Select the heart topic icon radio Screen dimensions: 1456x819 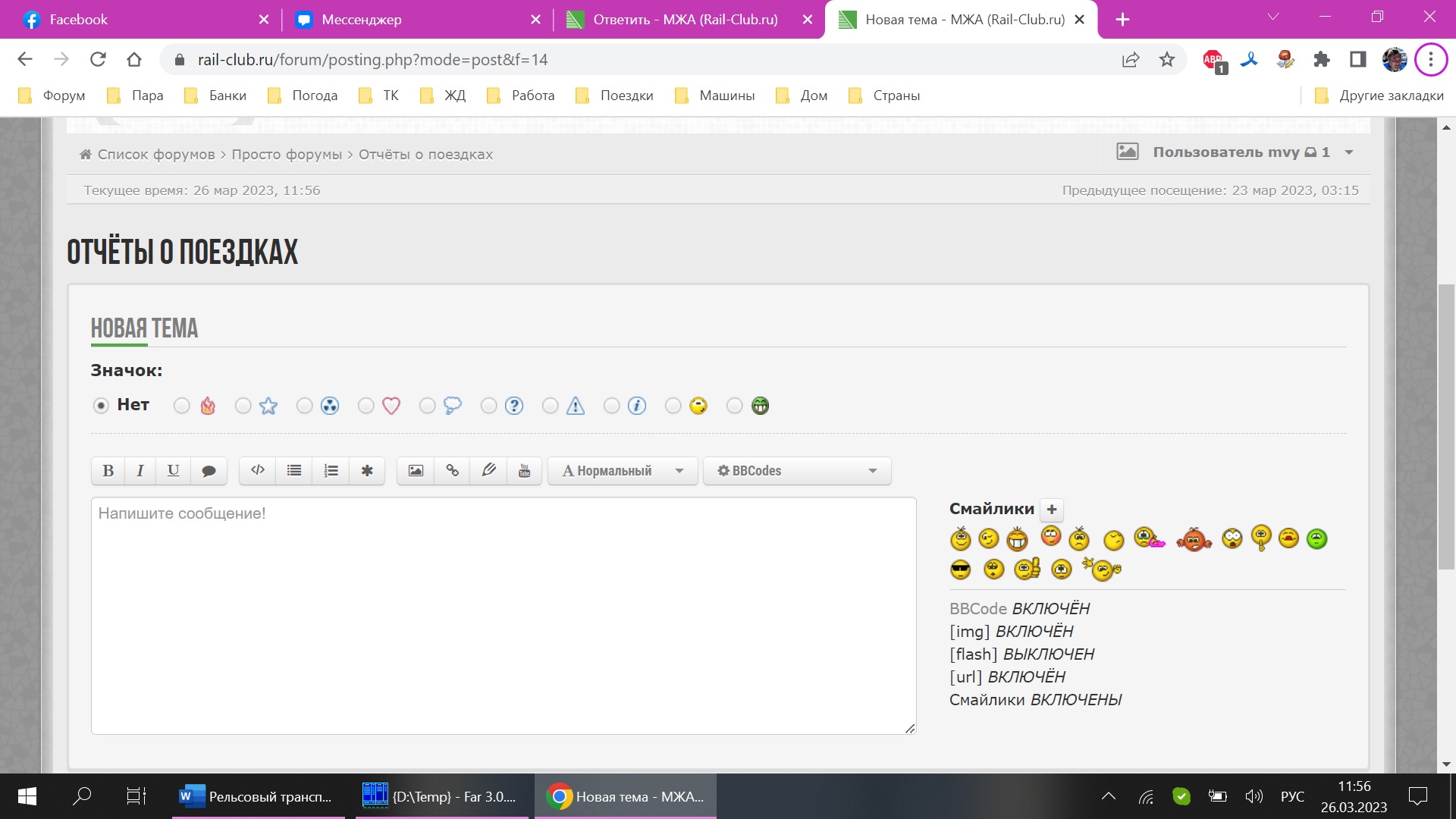pyautogui.click(x=366, y=406)
